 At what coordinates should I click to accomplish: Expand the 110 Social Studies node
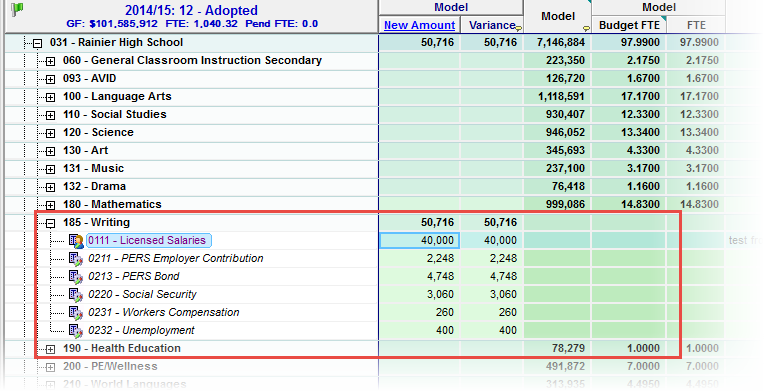pyautogui.click(x=50, y=116)
